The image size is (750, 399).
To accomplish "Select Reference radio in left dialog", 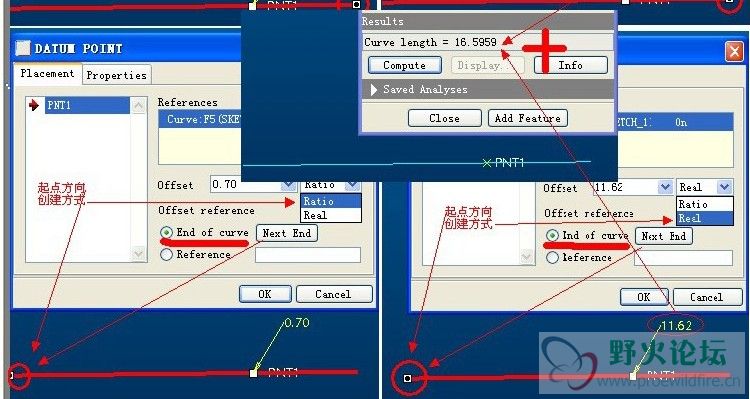I will (166, 255).
